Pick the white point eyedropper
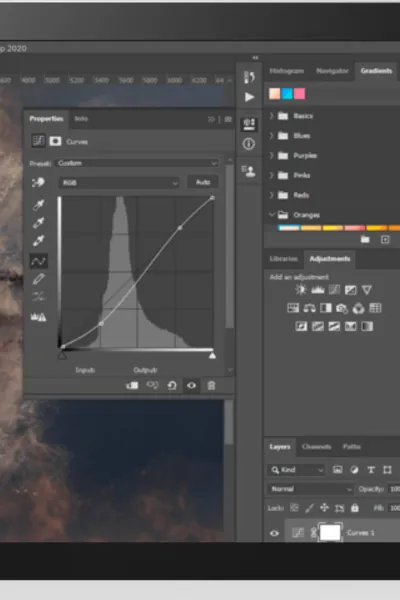The width and height of the screenshot is (400, 600). [38, 241]
